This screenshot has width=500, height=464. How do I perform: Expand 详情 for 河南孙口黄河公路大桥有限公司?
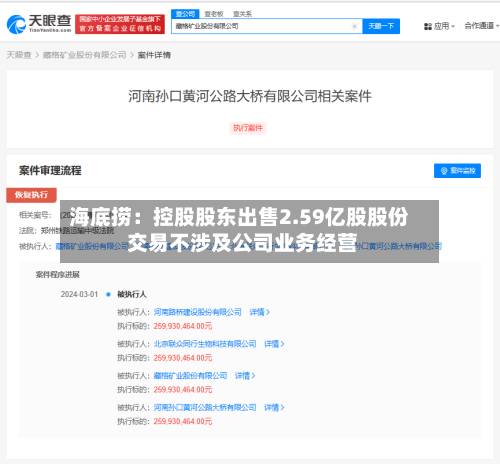click(x=274, y=407)
